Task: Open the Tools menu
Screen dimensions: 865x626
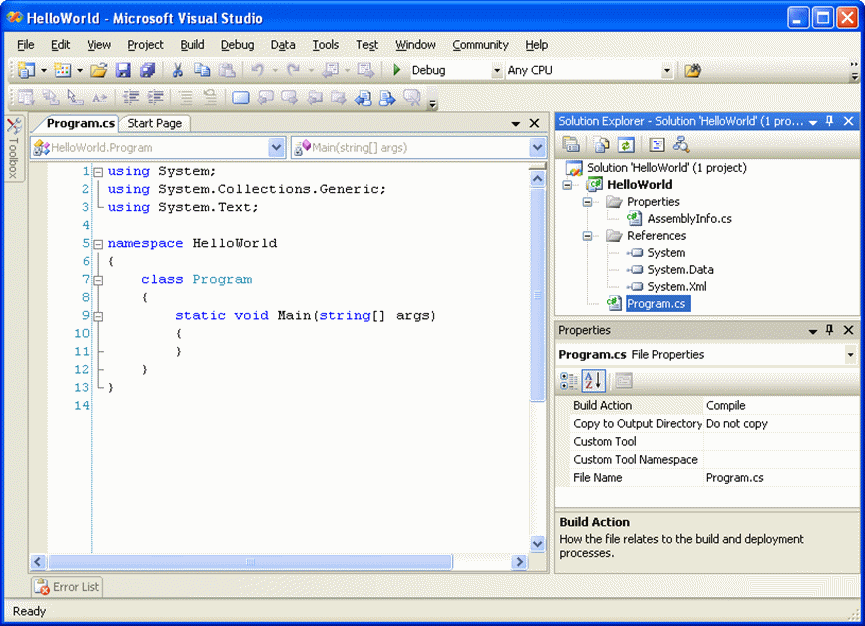Action: 325,45
